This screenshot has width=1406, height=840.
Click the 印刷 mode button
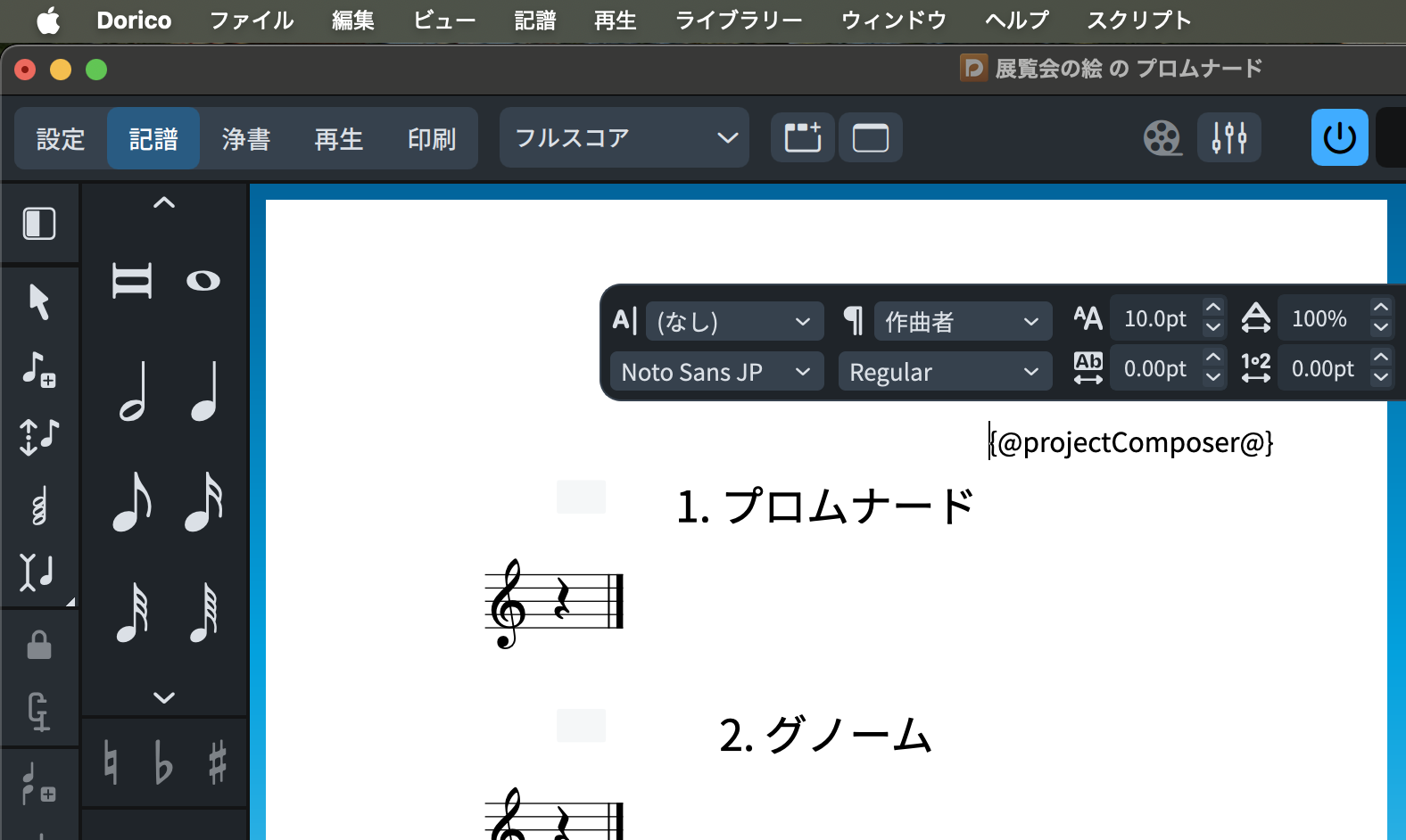point(432,139)
